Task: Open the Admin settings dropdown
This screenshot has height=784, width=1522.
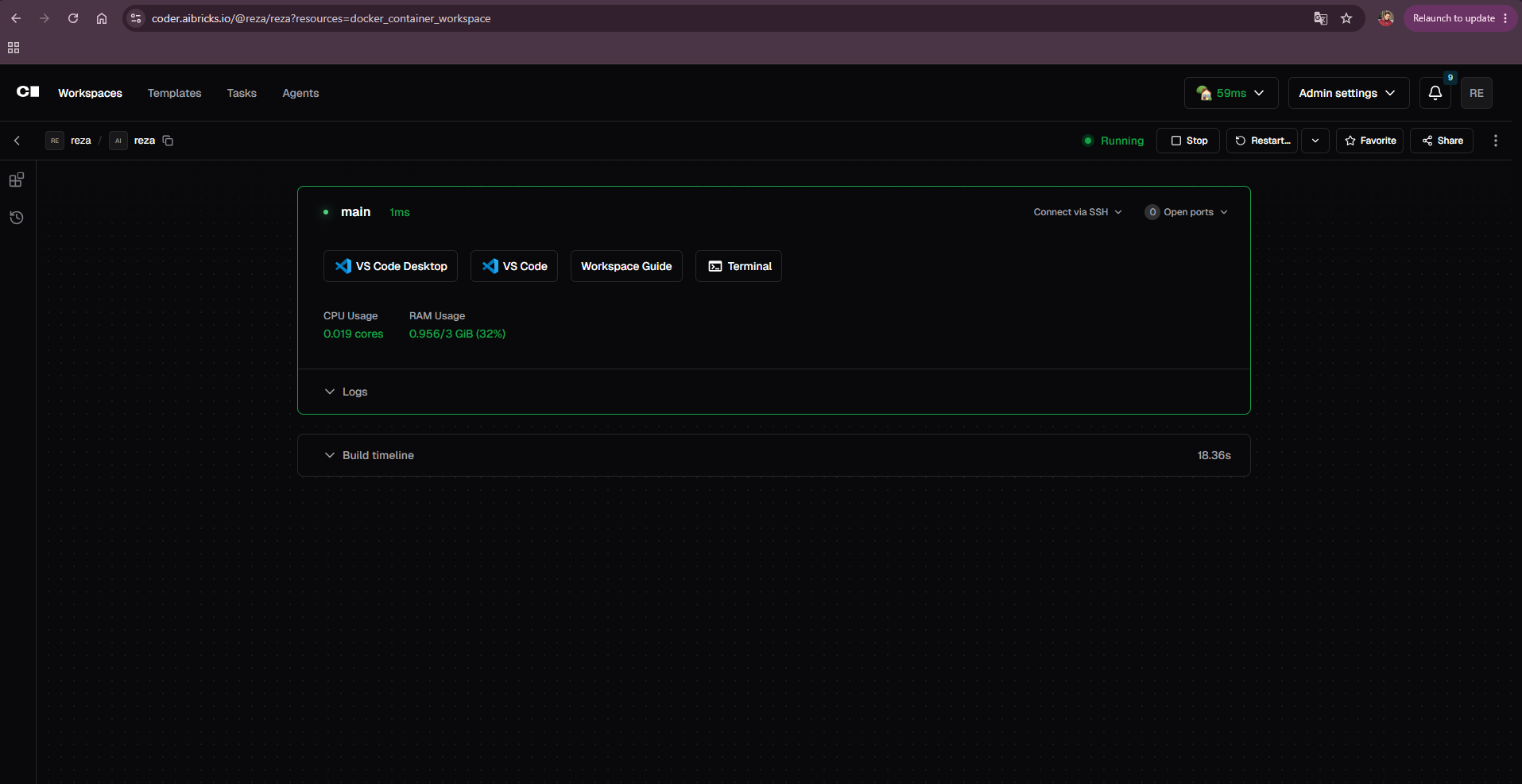Action: point(1348,93)
